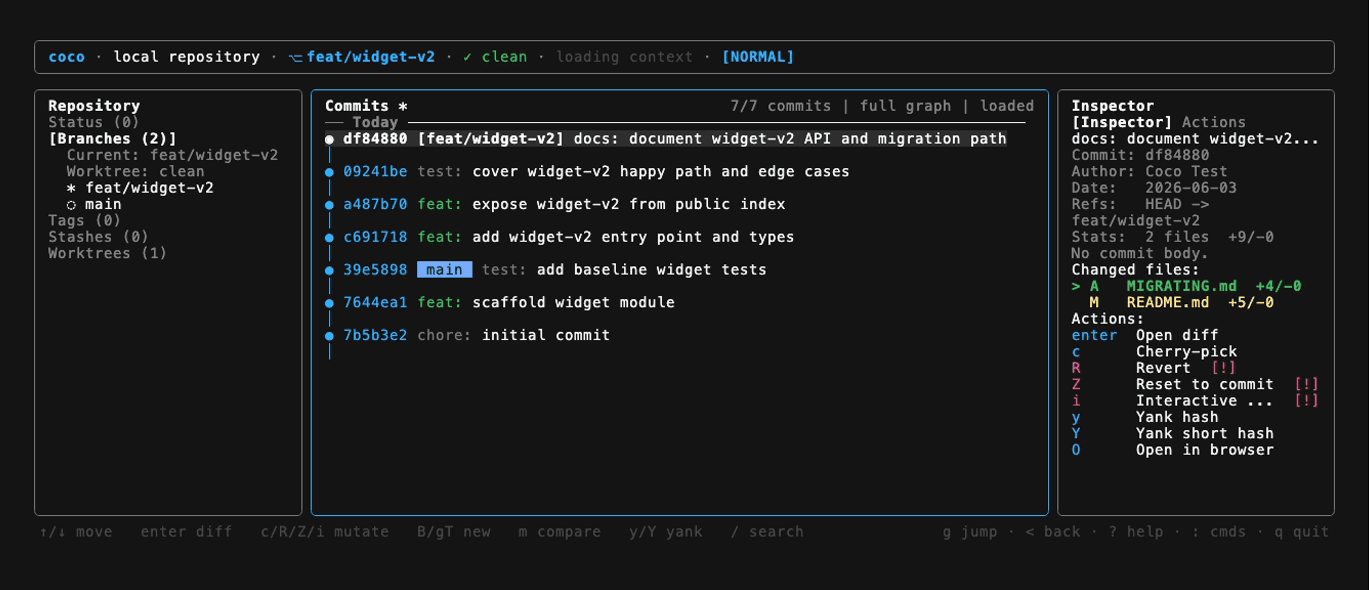Click the / search hint in footer

click(x=766, y=532)
